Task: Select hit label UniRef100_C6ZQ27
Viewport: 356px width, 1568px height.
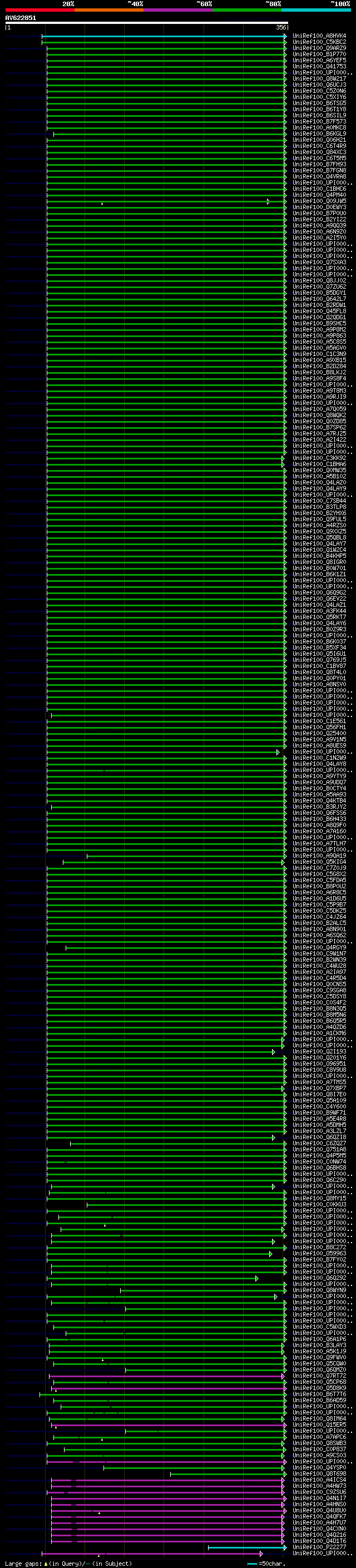Action: pos(319,1144)
